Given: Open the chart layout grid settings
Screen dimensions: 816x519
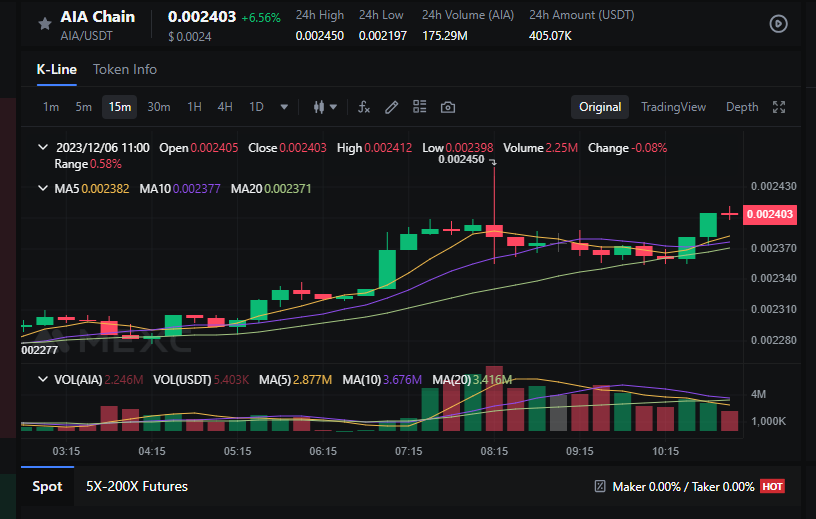Looking at the screenshot, I should tap(419, 107).
